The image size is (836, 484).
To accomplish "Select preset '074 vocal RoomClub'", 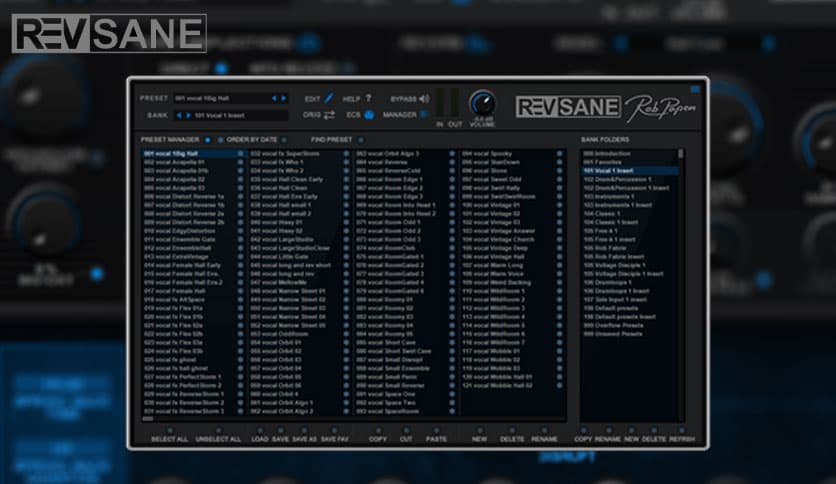I will click(401, 248).
